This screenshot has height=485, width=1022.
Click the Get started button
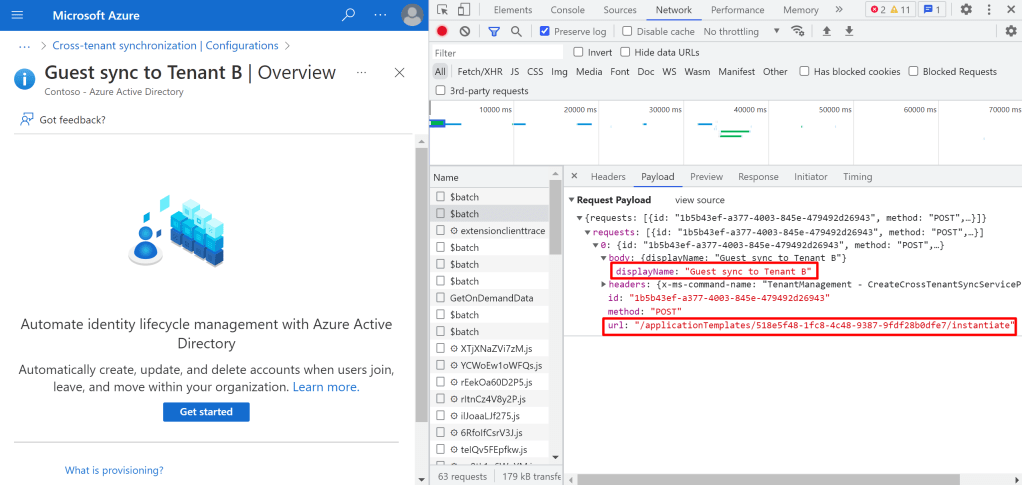tap(206, 412)
